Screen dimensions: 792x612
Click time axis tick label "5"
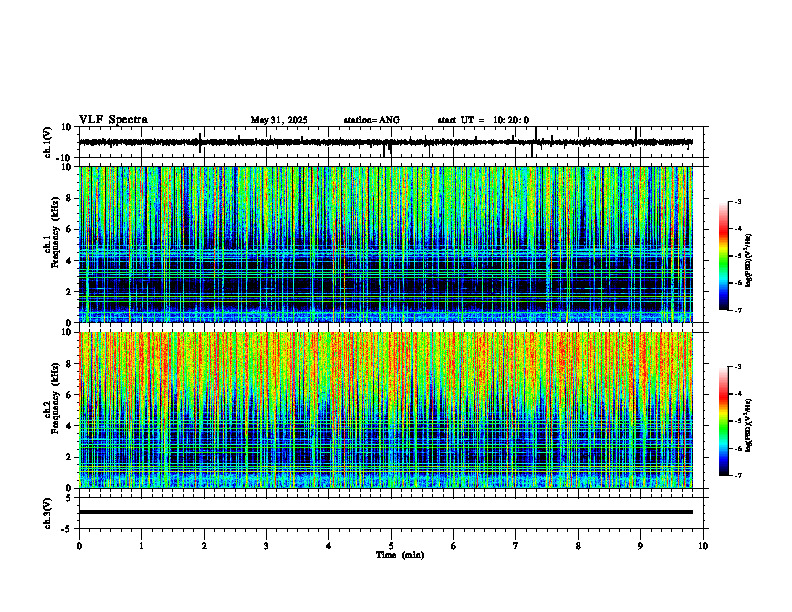point(391,546)
